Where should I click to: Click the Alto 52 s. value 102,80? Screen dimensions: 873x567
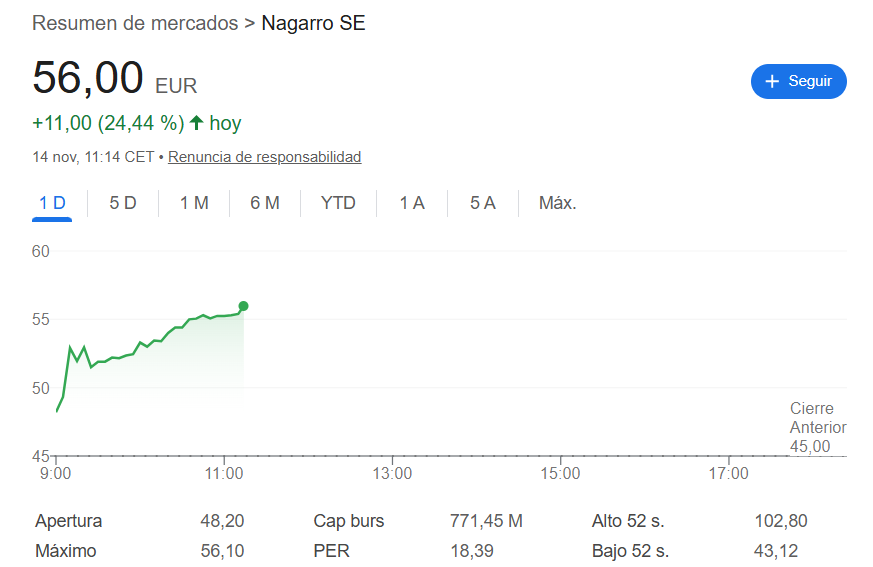point(780,521)
